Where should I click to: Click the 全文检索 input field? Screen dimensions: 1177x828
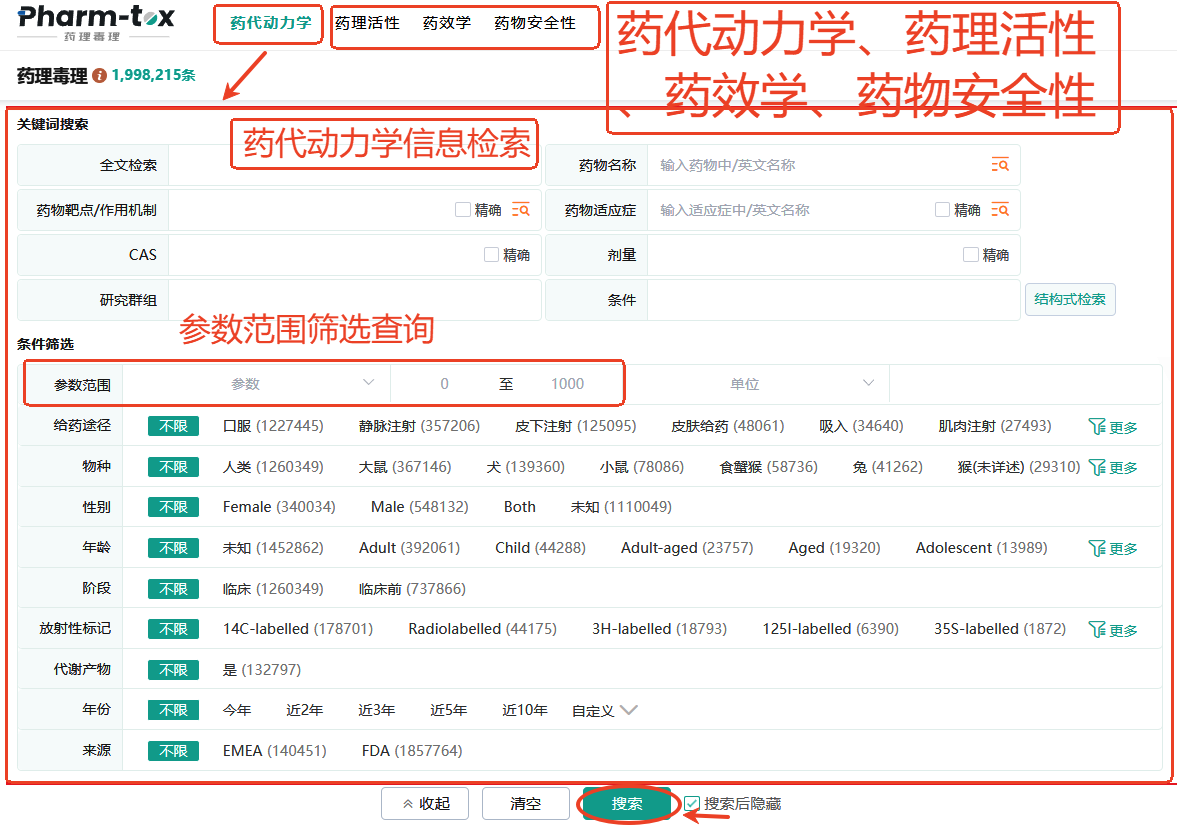point(354,165)
